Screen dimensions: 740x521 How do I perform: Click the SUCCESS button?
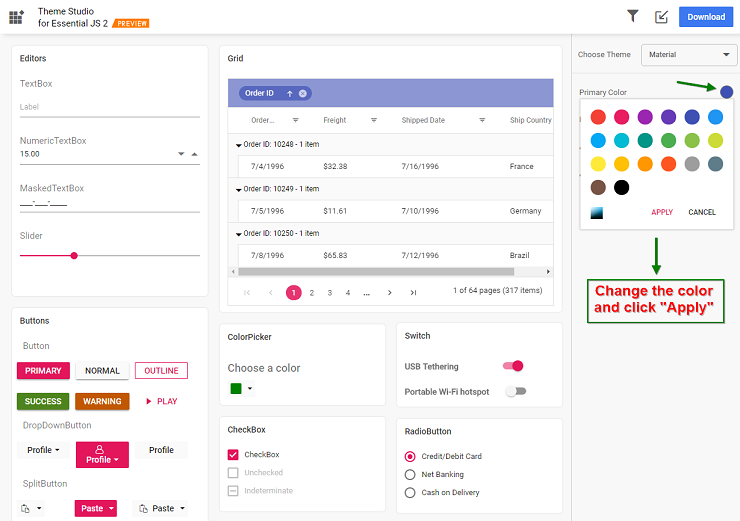click(x=43, y=401)
